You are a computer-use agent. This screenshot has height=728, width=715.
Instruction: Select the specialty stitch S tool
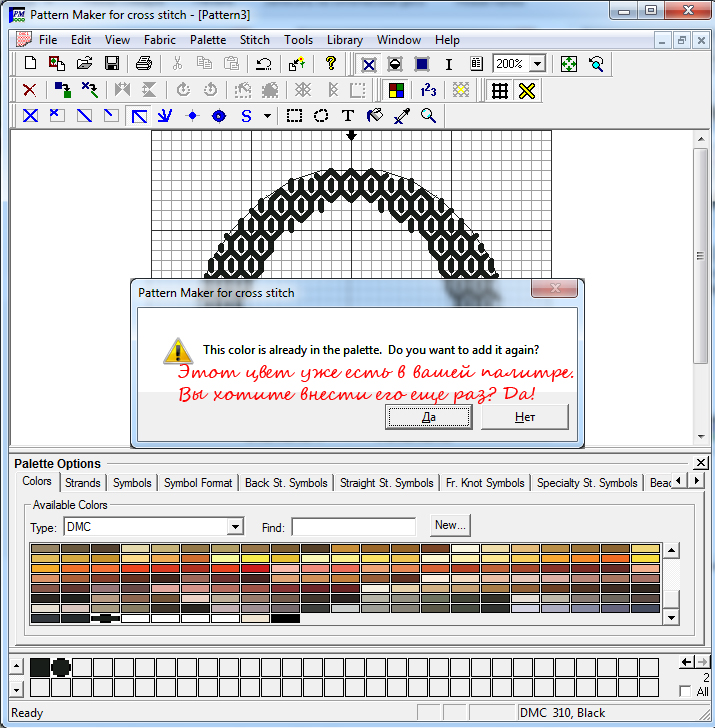coord(246,116)
